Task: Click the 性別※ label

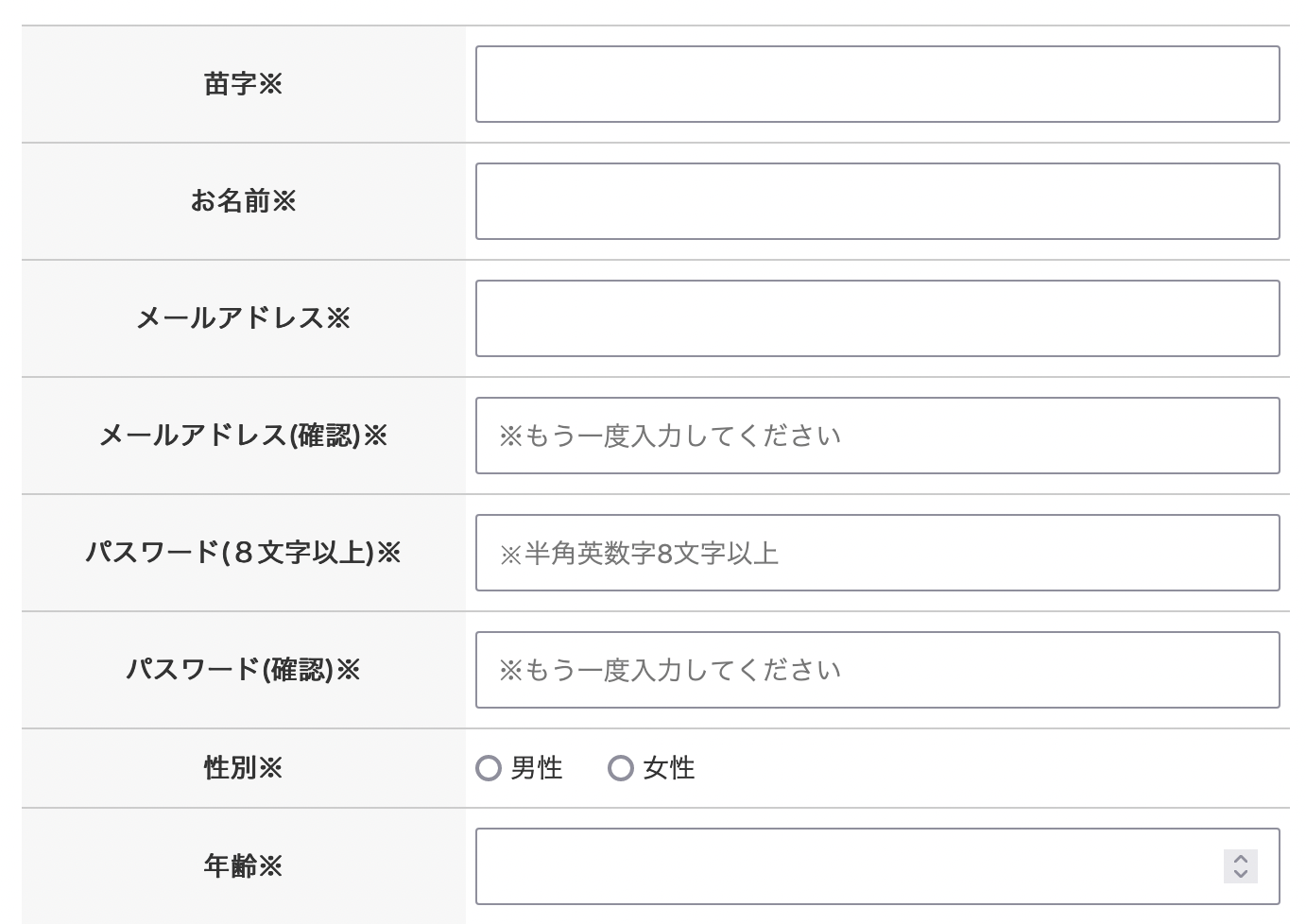Action: pyautogui.click(x=243, y=768)
